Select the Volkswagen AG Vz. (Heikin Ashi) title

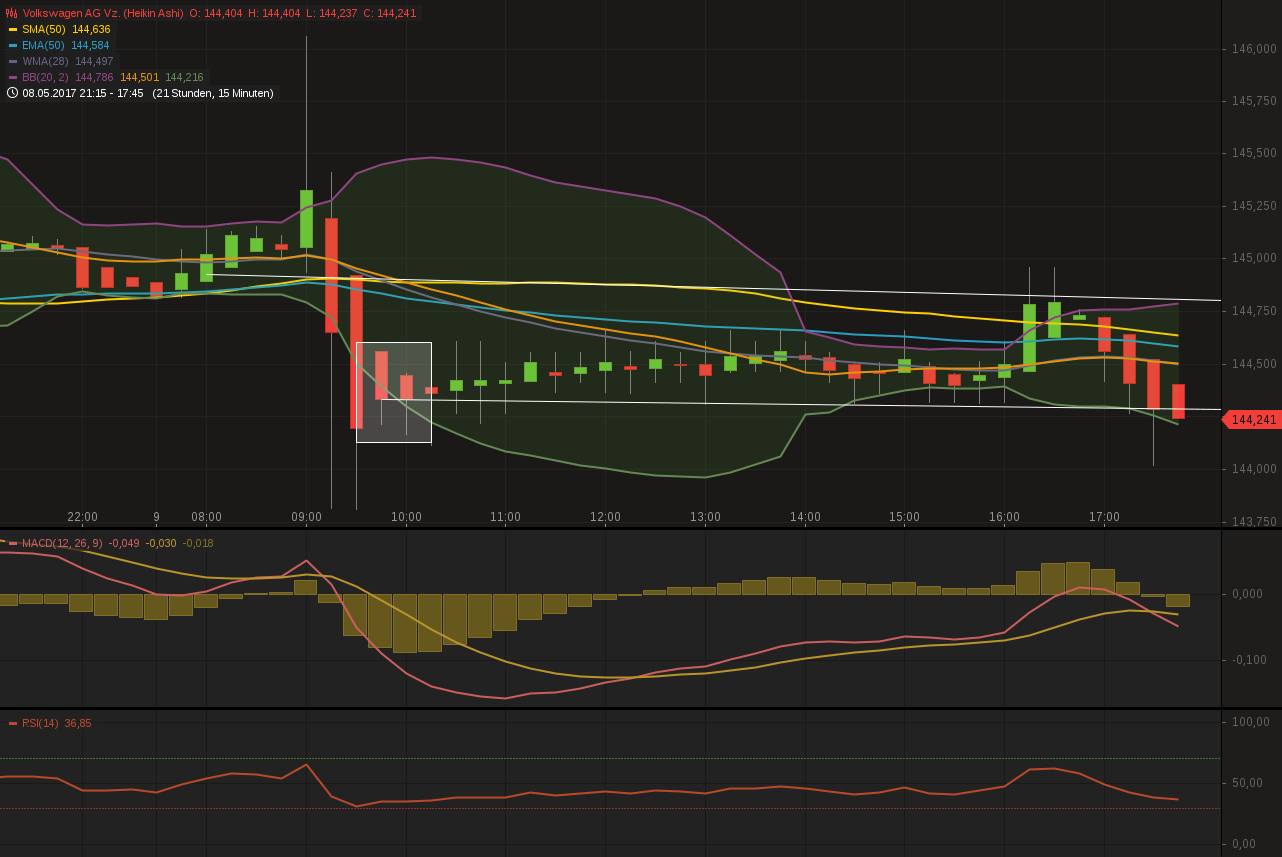(x=103, y=13)
